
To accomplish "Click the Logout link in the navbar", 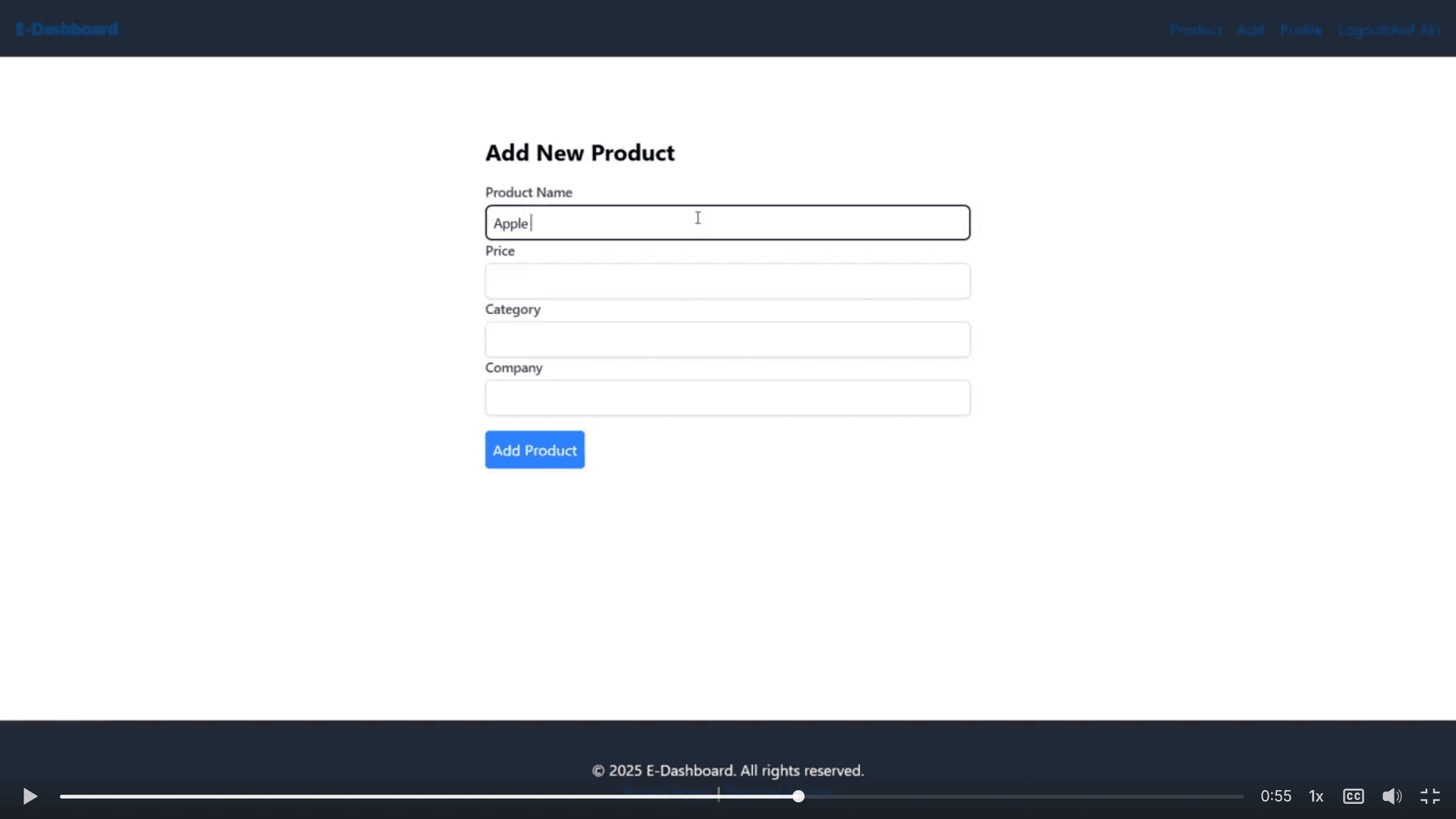I will pyautogui.click(x=1389, y=30).
